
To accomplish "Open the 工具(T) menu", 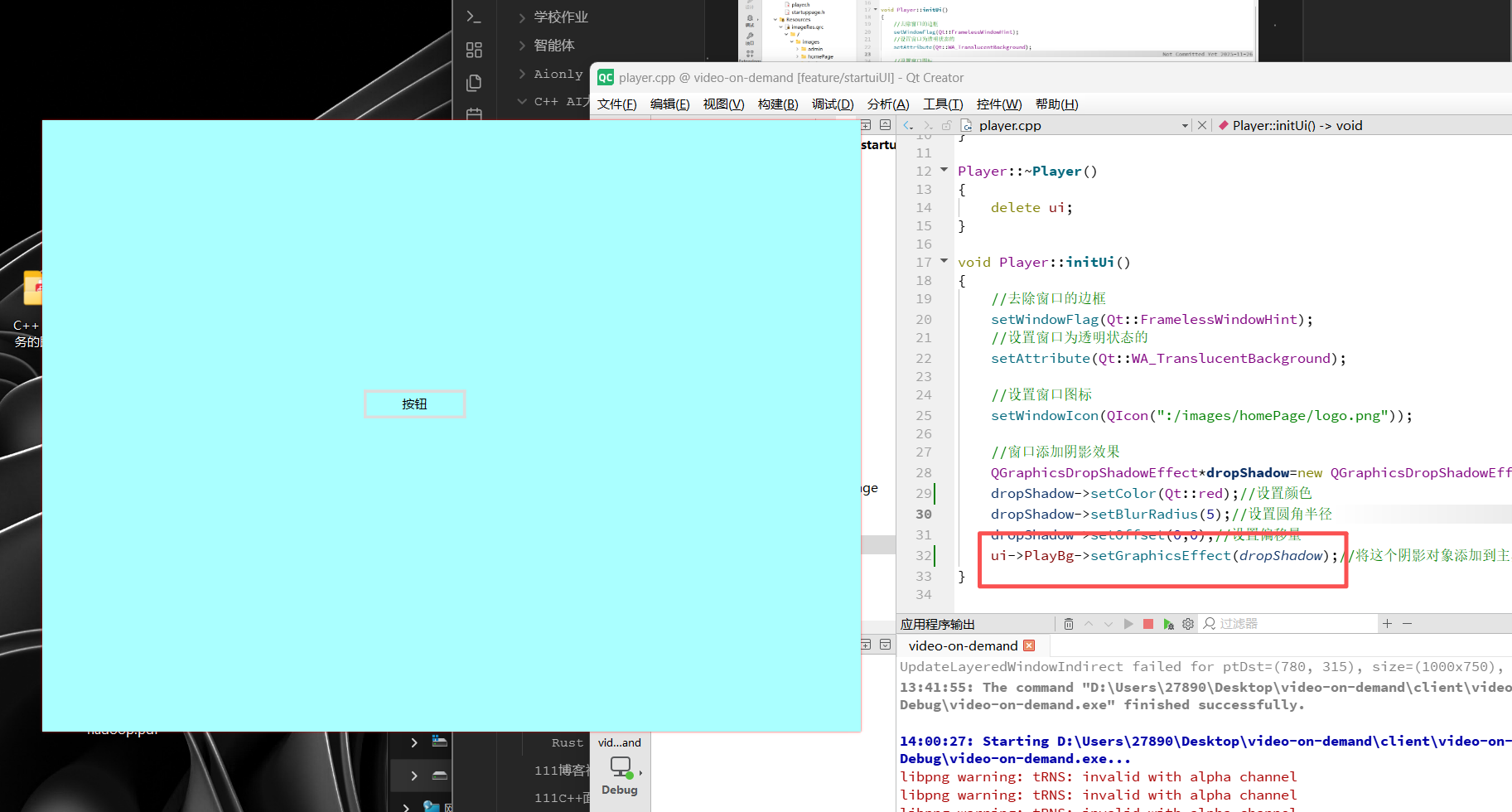I will tap(943, 104).
